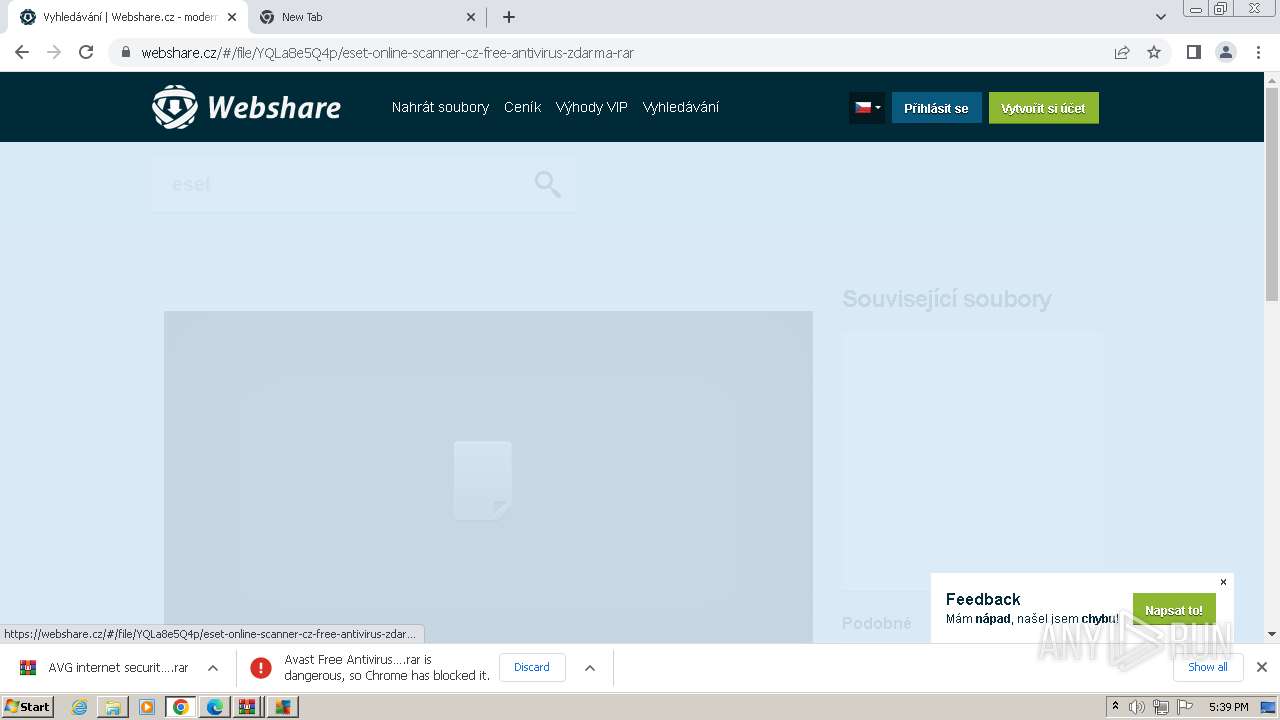The height and width of the screenshot is (720, 1280).
Task: Close the Webshare browser tab
Action: [x=232, y=17]
